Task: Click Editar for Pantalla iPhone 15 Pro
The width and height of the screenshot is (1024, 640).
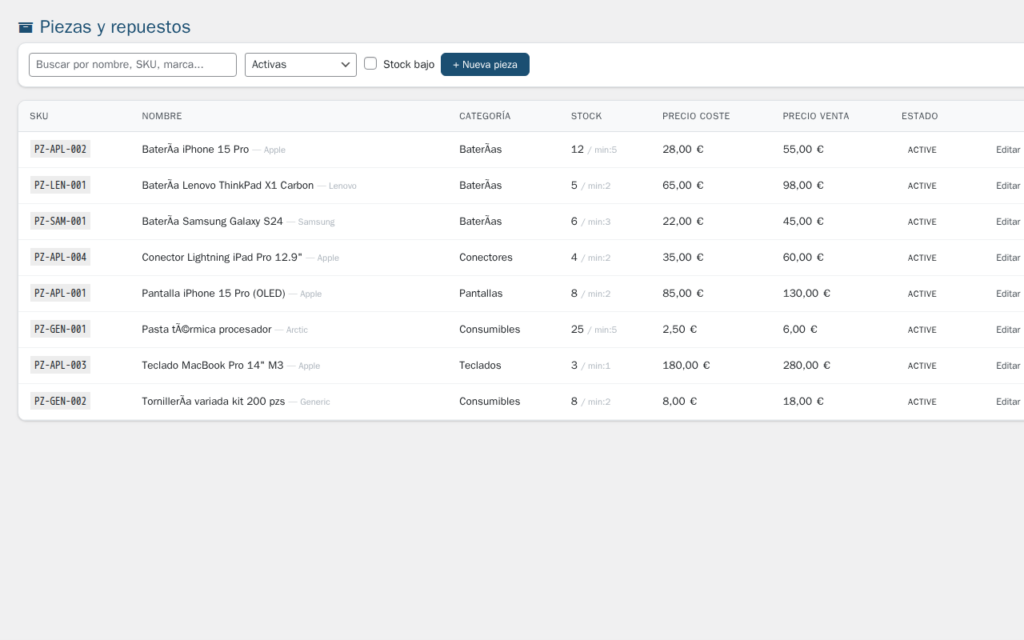Action: click(1007, 294)
